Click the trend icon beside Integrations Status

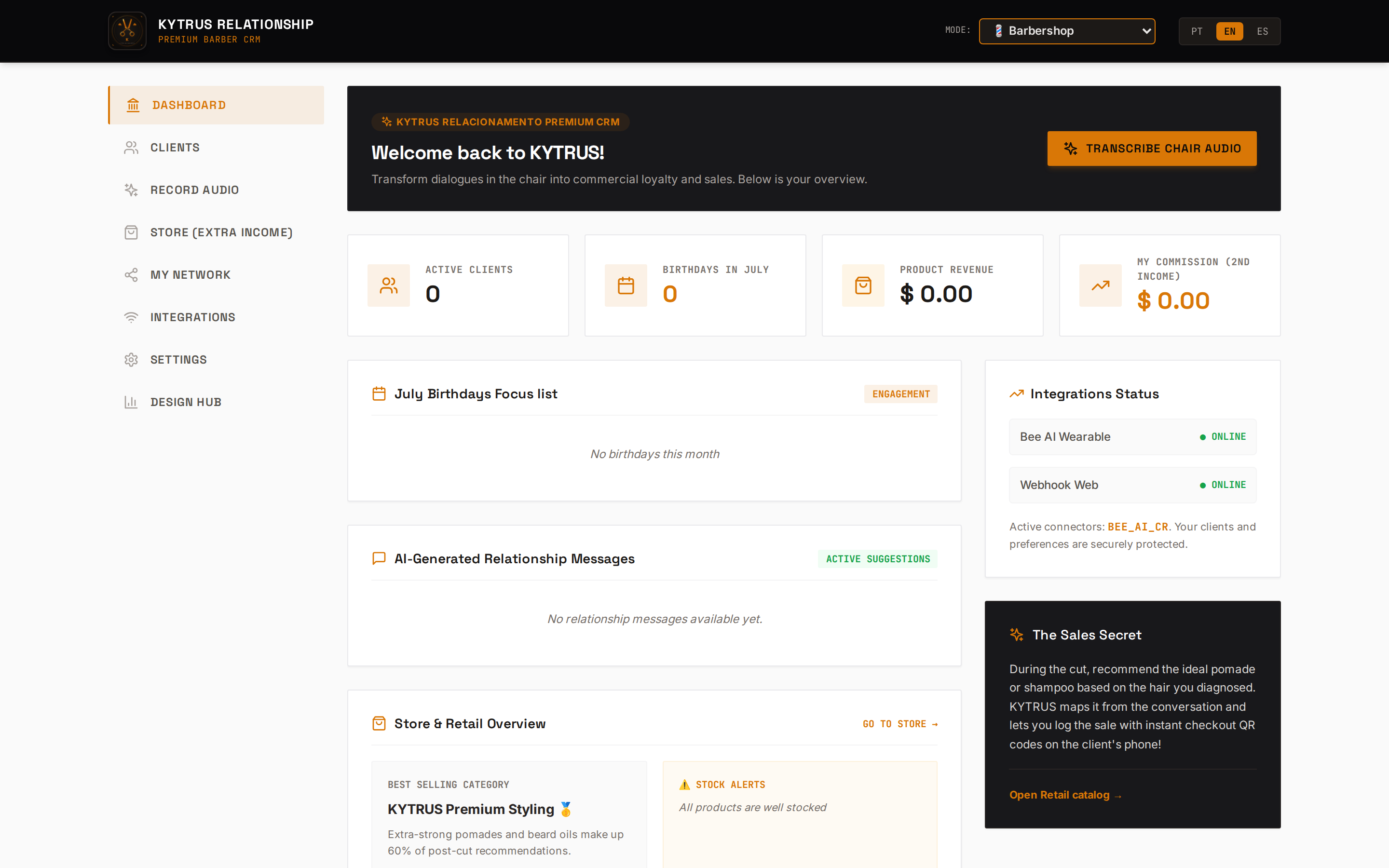tap(1017, 394)
